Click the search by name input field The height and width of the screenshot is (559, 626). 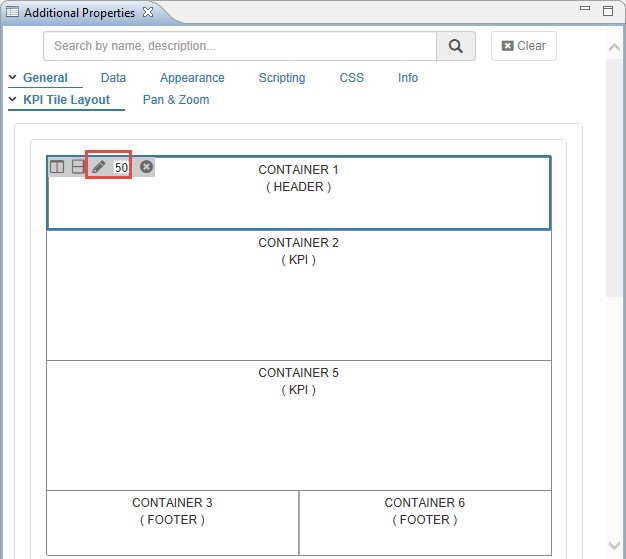(x=240, y=46)
